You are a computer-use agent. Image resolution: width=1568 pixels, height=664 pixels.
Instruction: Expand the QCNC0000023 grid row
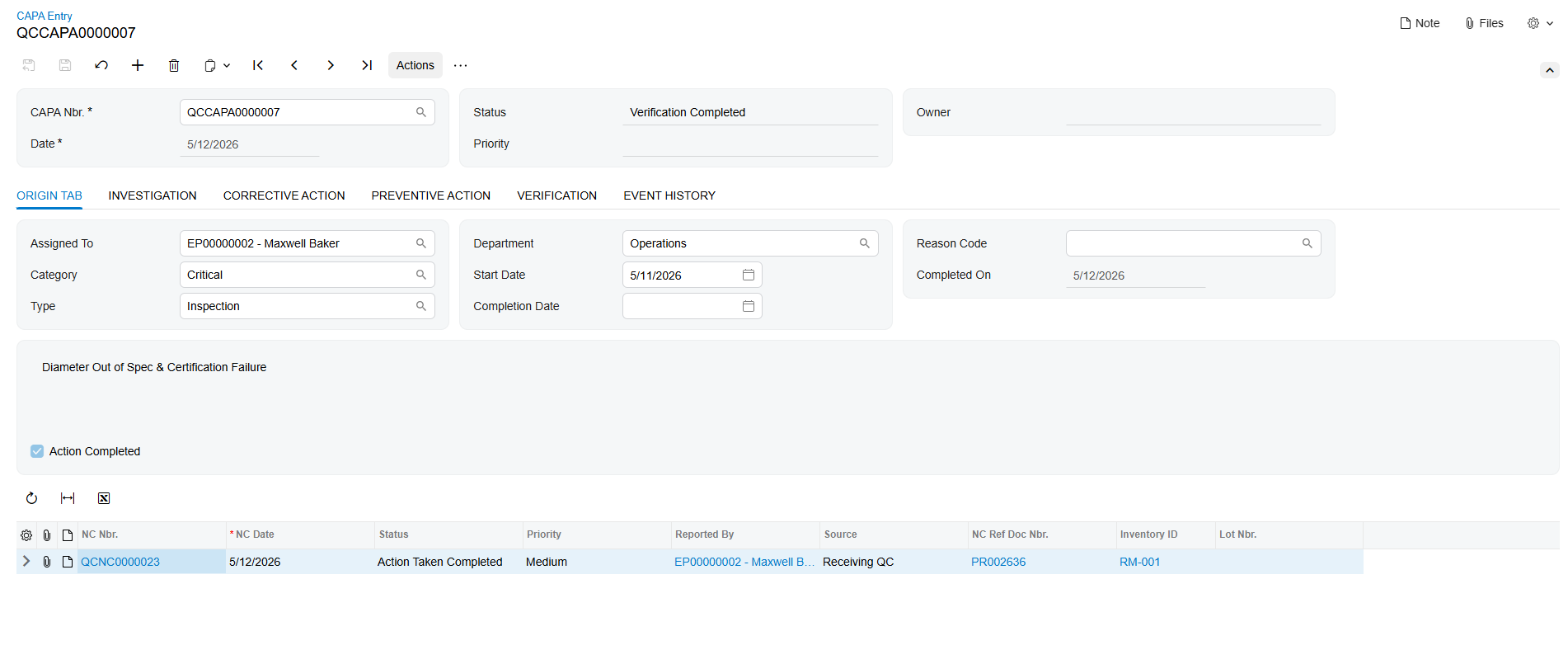coord(26,562)
